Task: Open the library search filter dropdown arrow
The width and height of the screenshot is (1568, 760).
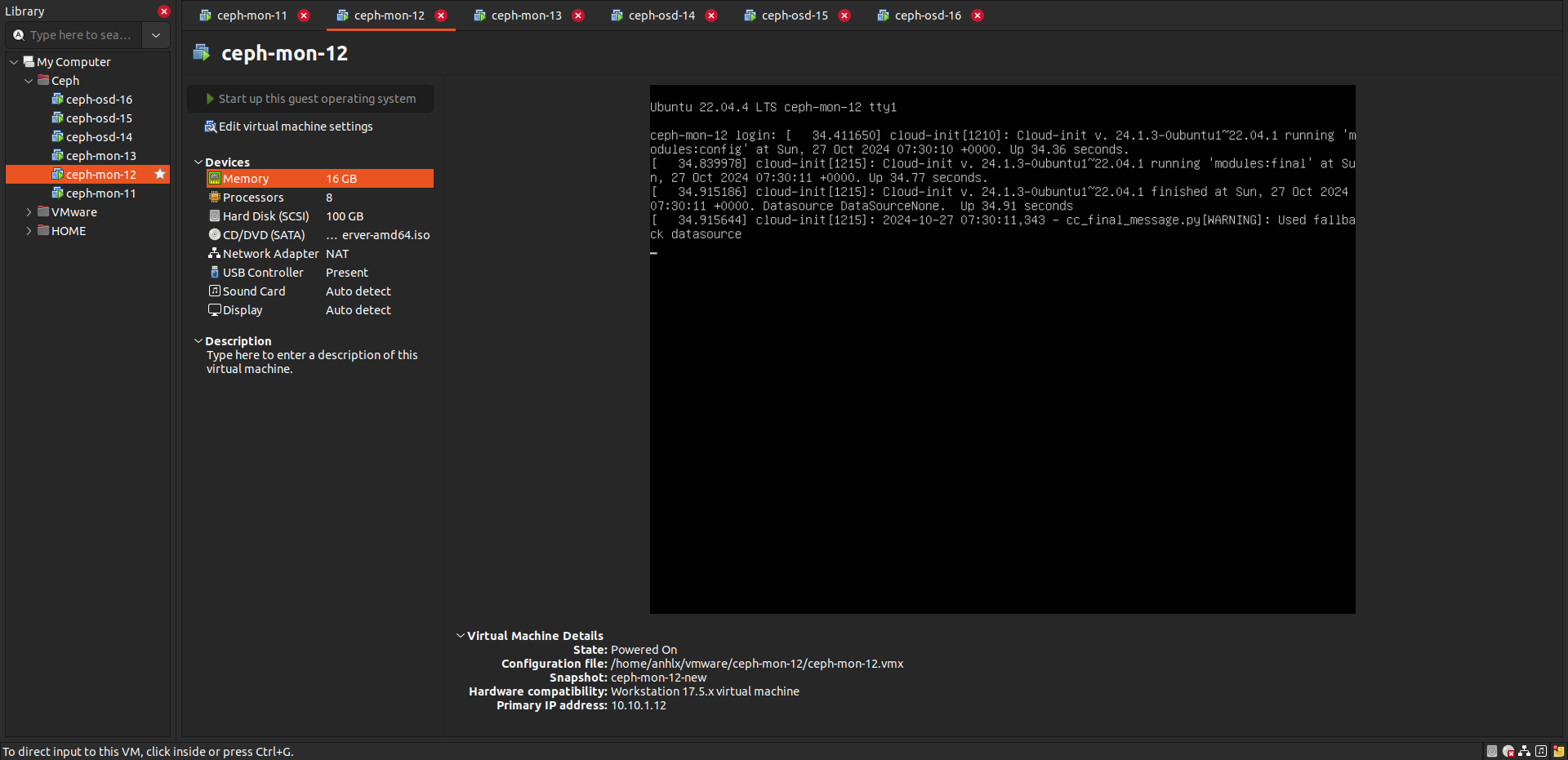Action: tap(156, 35)
